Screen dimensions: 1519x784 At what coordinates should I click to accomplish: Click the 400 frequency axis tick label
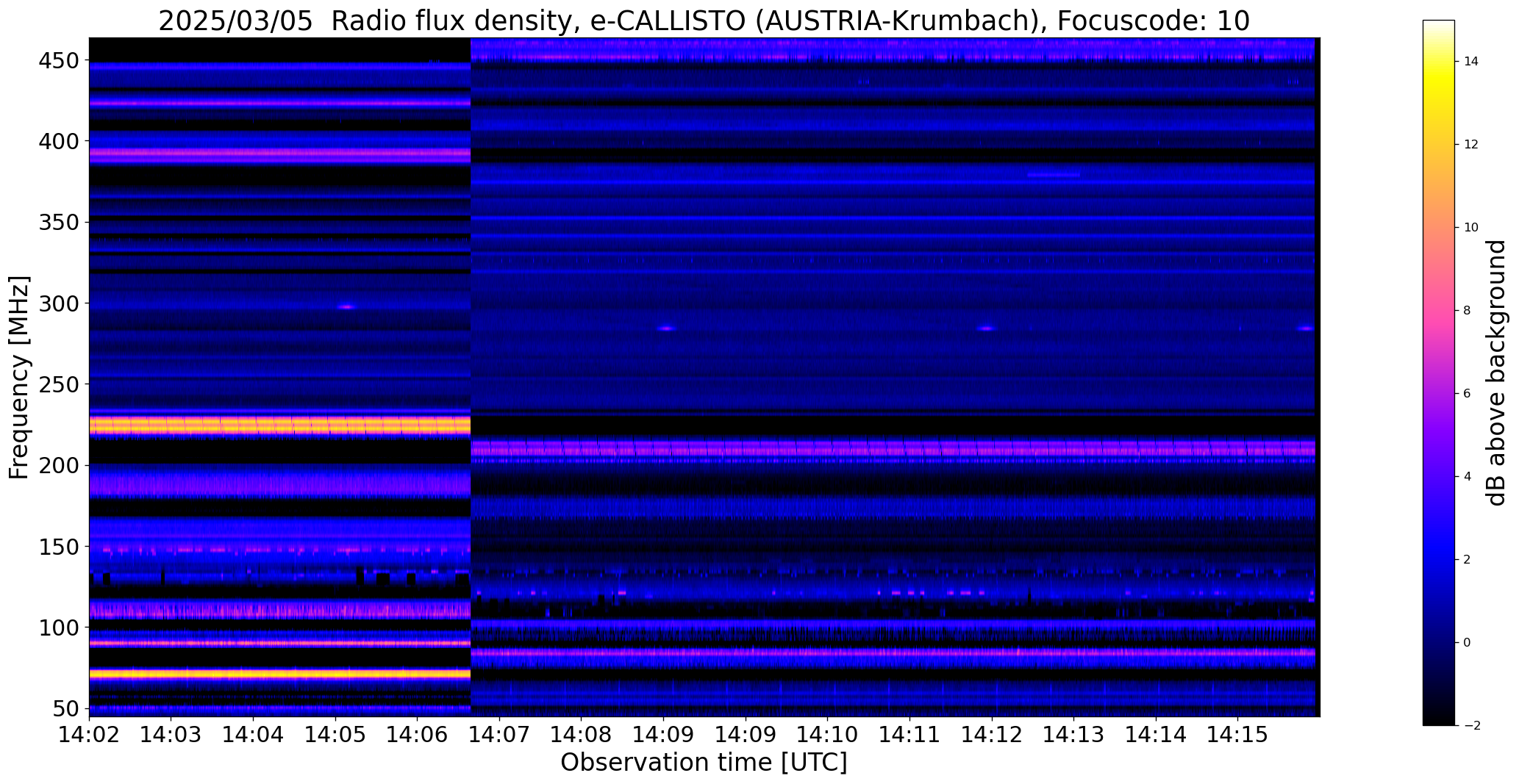[x=59, y=141]
